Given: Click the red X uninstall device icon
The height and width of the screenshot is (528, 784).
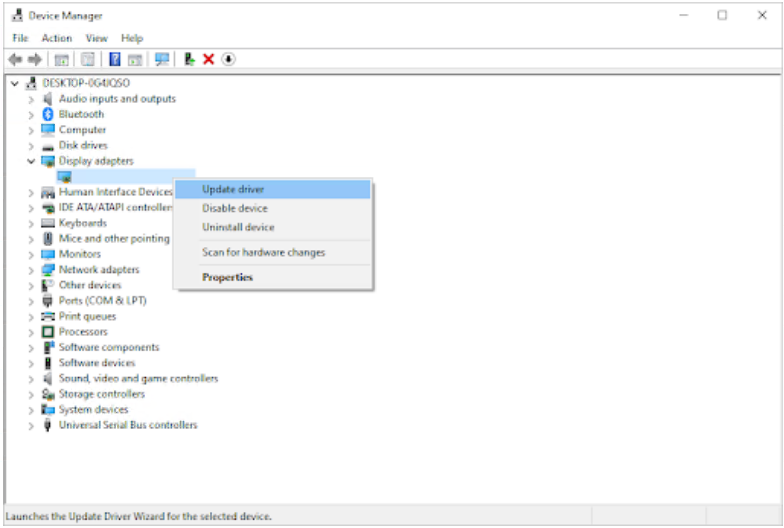Looking at the screenshot, I should (x=209, y=59).
